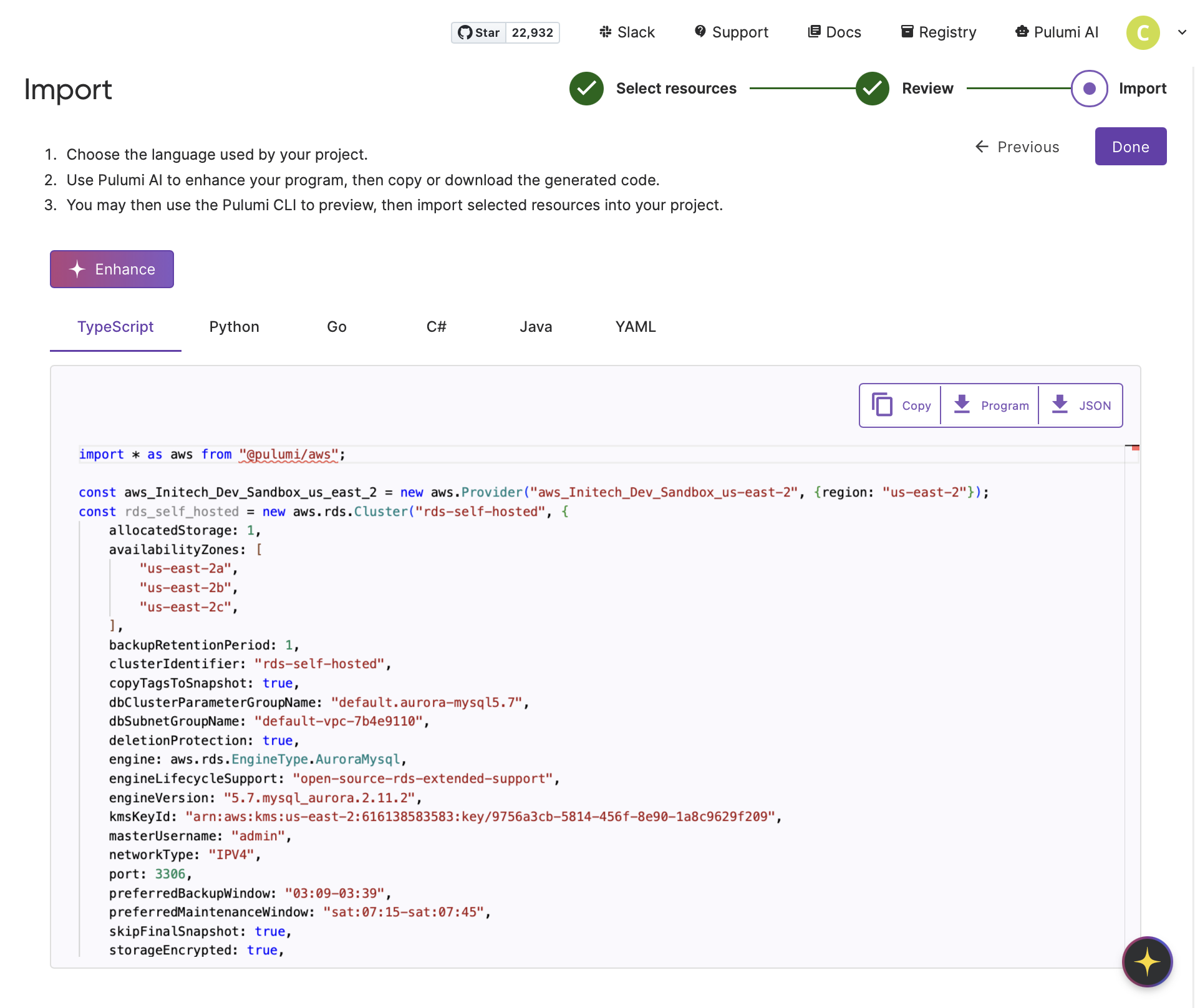Expand the account dropdown chevron
This screenshot has height=1008, width=1195.
coord(1182,32)
